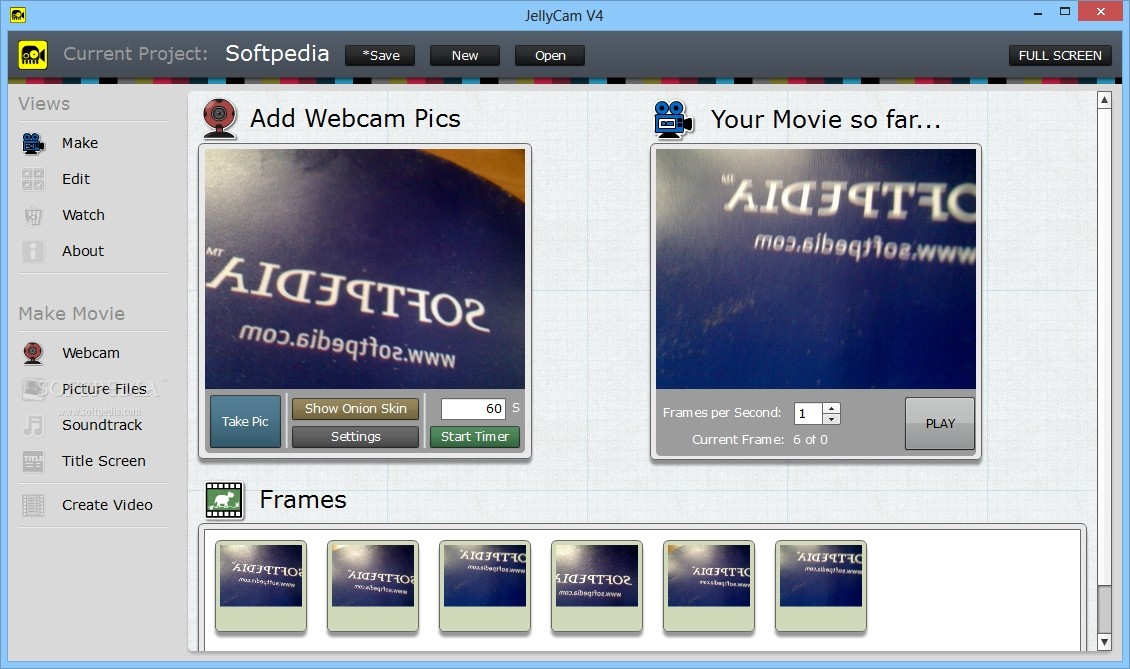Image resolution: width=1130 pixels, height=669 pixels.
Task: Switch to the Watch view
Action: [x=84, y=216]
